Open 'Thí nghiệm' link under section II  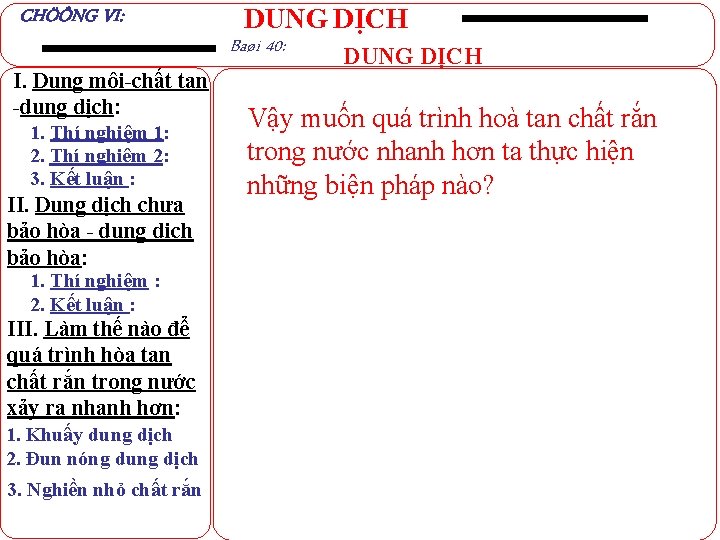99,281
